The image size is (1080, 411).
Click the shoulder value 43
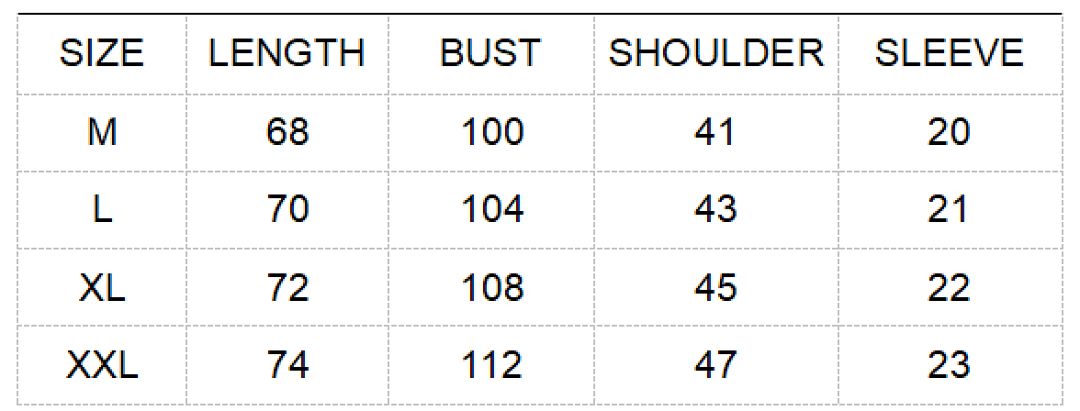point(716,209)
